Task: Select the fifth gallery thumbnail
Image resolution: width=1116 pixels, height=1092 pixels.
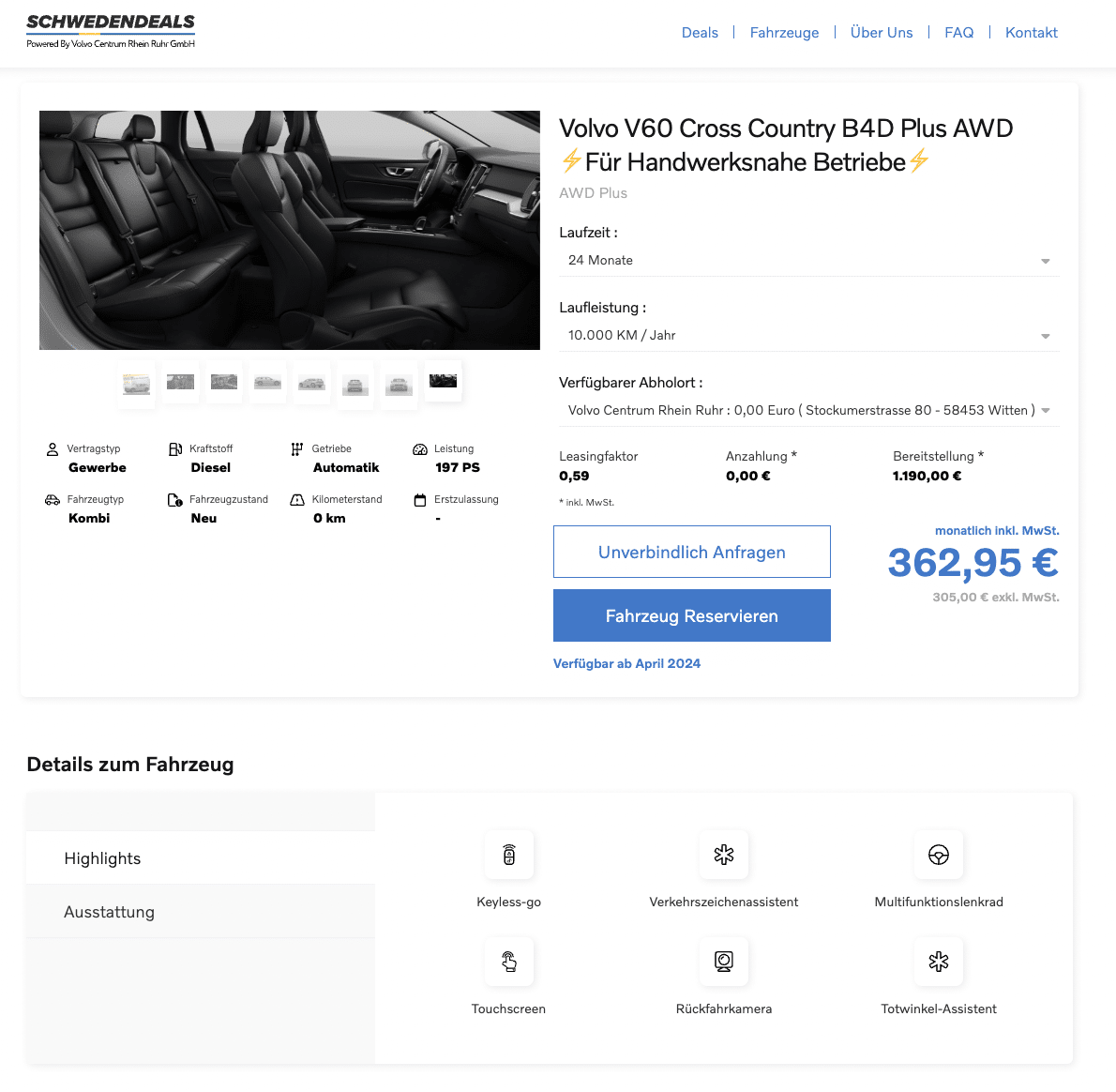Action: (311, 384)
